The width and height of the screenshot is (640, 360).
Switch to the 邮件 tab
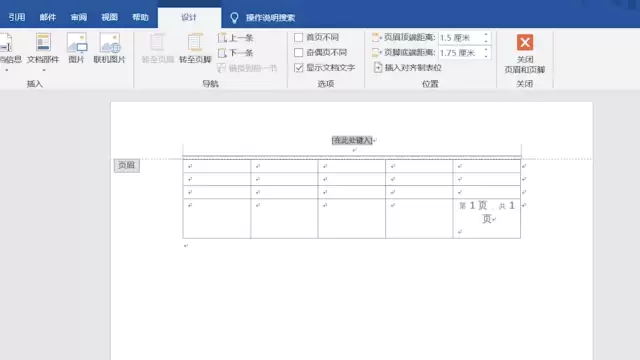(48, 17)
